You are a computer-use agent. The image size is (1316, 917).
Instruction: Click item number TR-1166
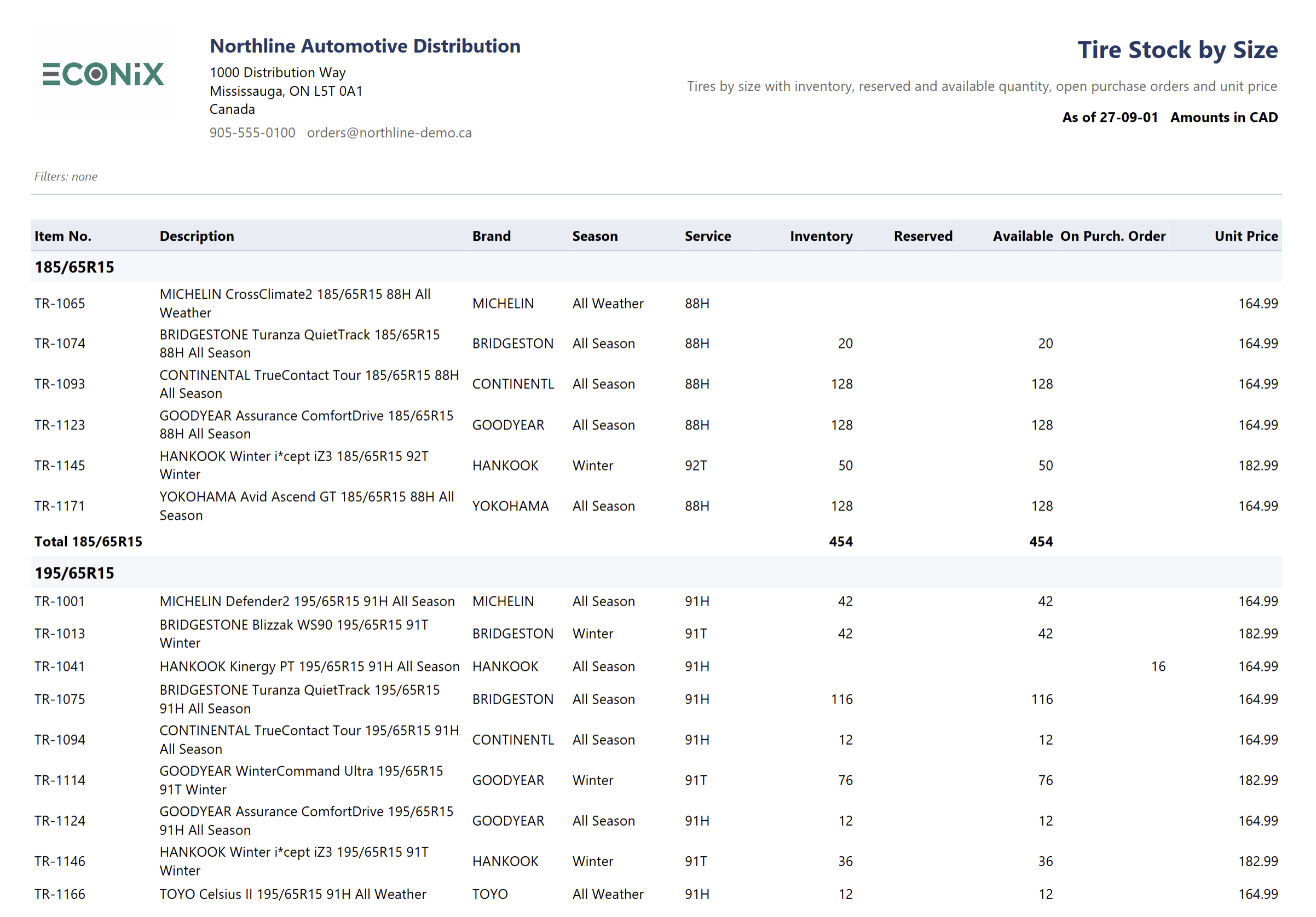pos(60,893)
